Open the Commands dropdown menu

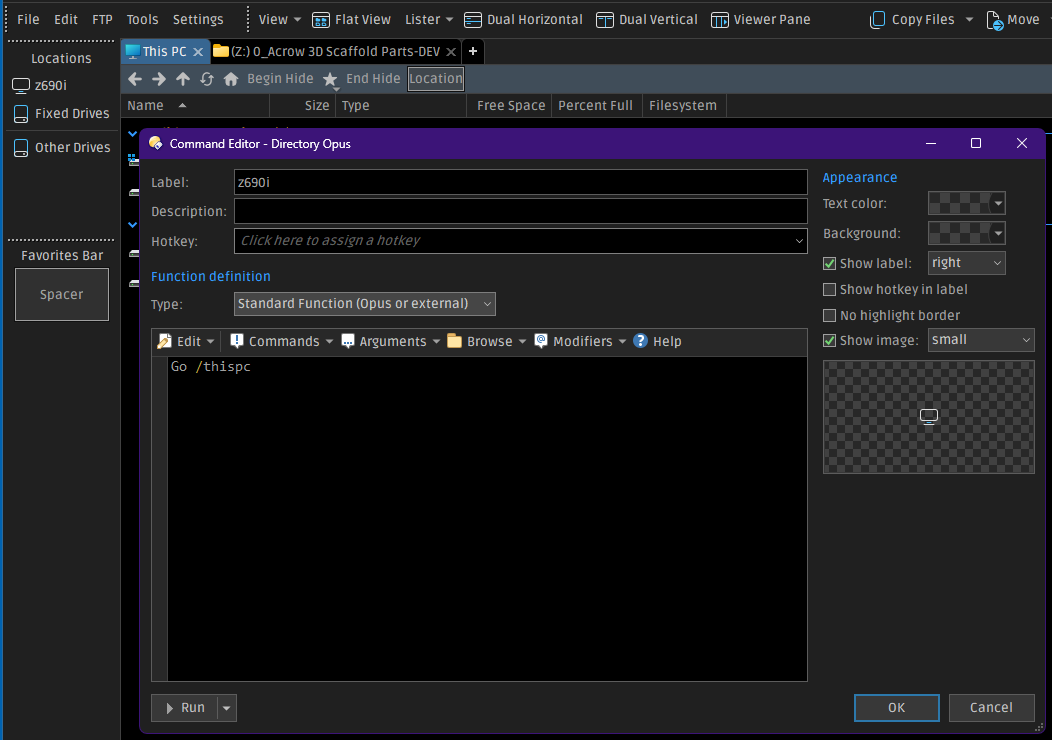(282, 341)
